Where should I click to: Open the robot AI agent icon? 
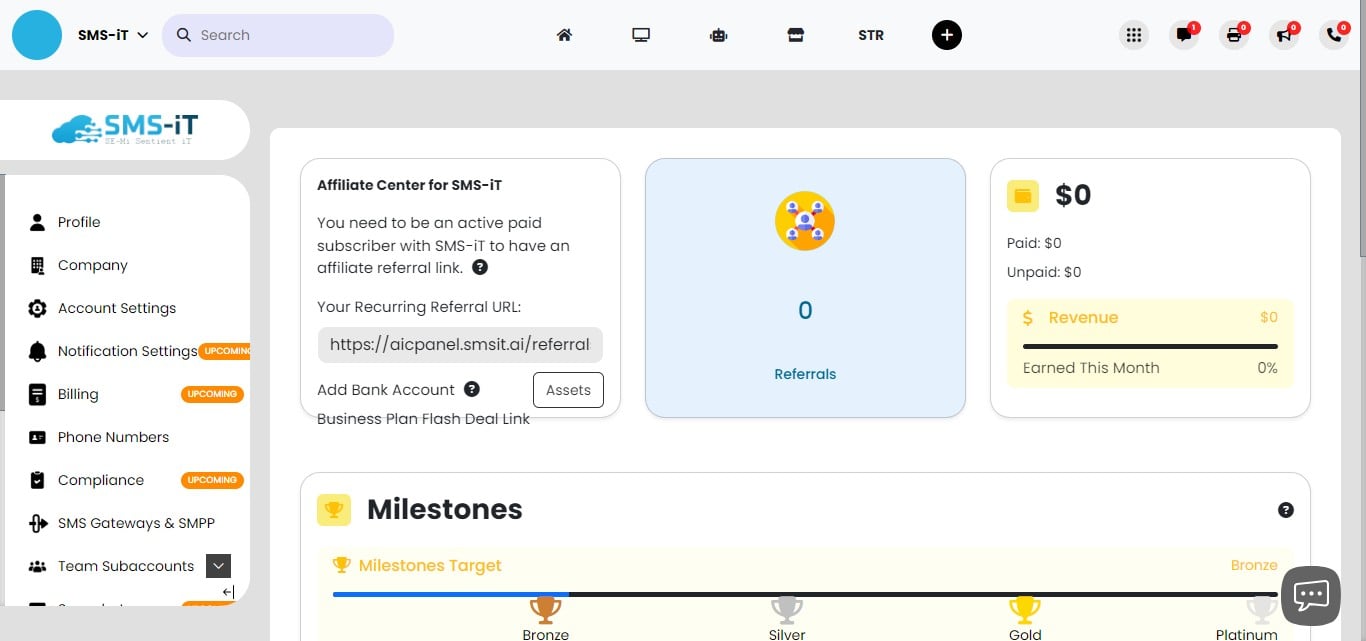(x=718, y=35)
